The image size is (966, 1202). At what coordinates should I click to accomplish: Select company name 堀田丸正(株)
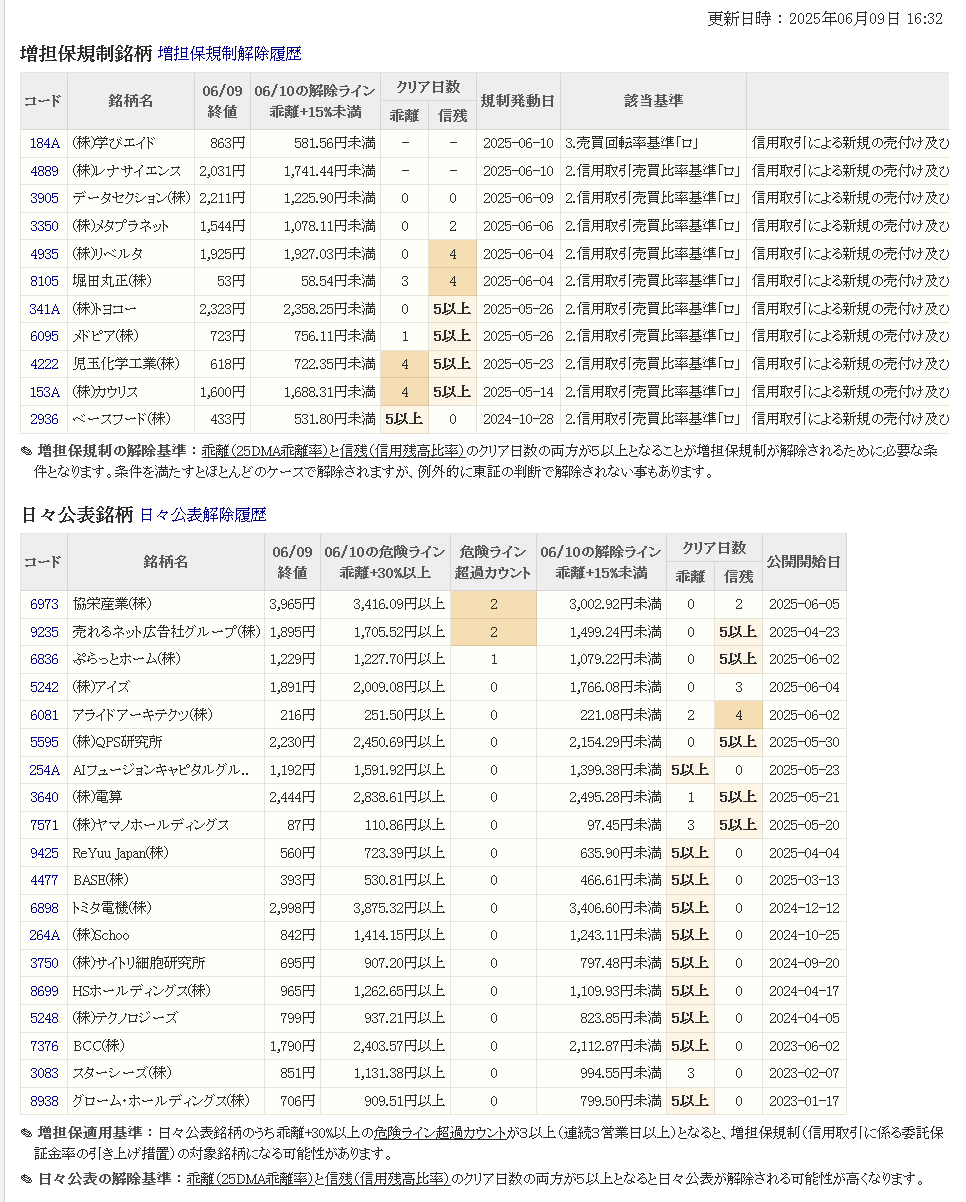coord(112,281)
